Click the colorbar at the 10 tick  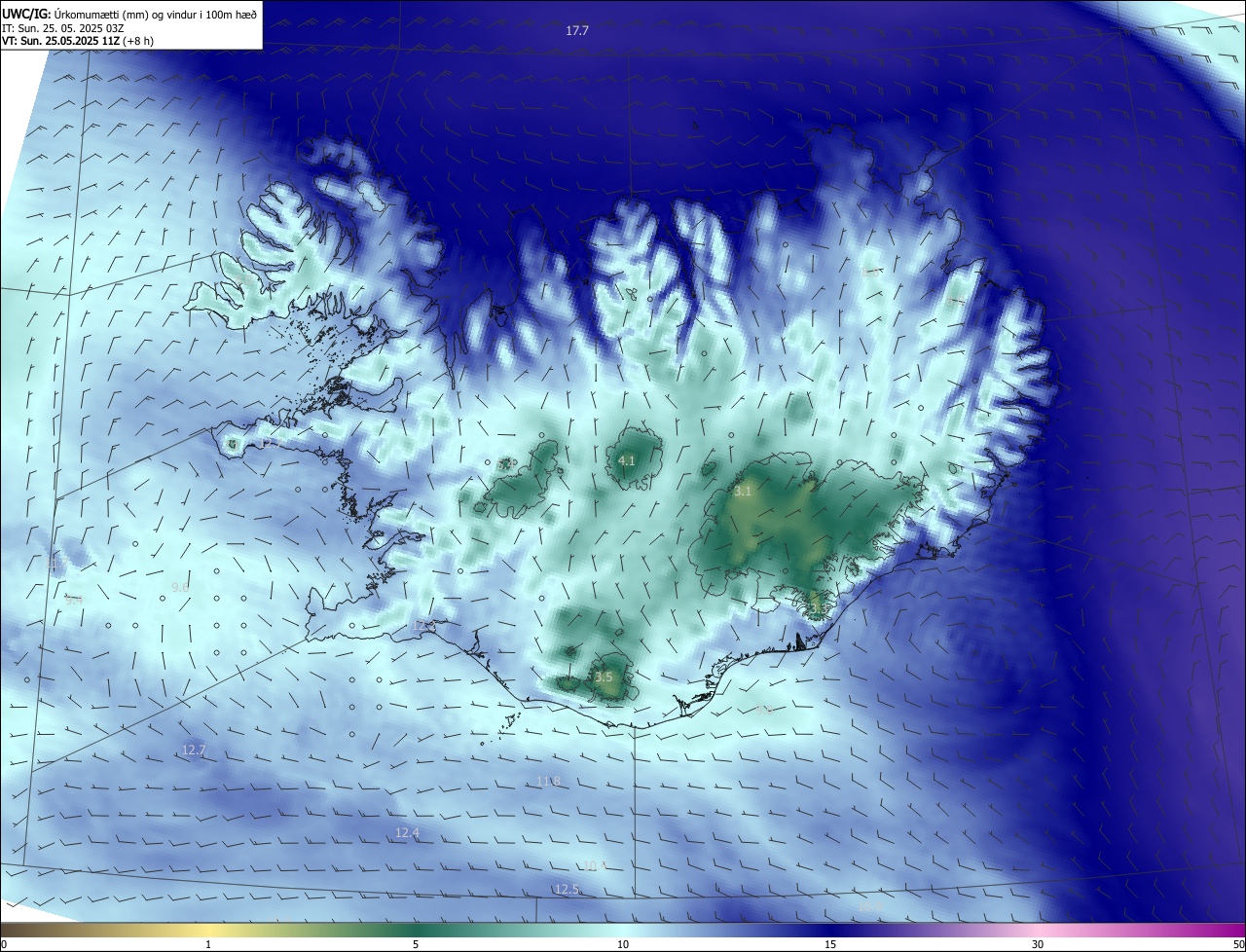click(x=623, y=944)
